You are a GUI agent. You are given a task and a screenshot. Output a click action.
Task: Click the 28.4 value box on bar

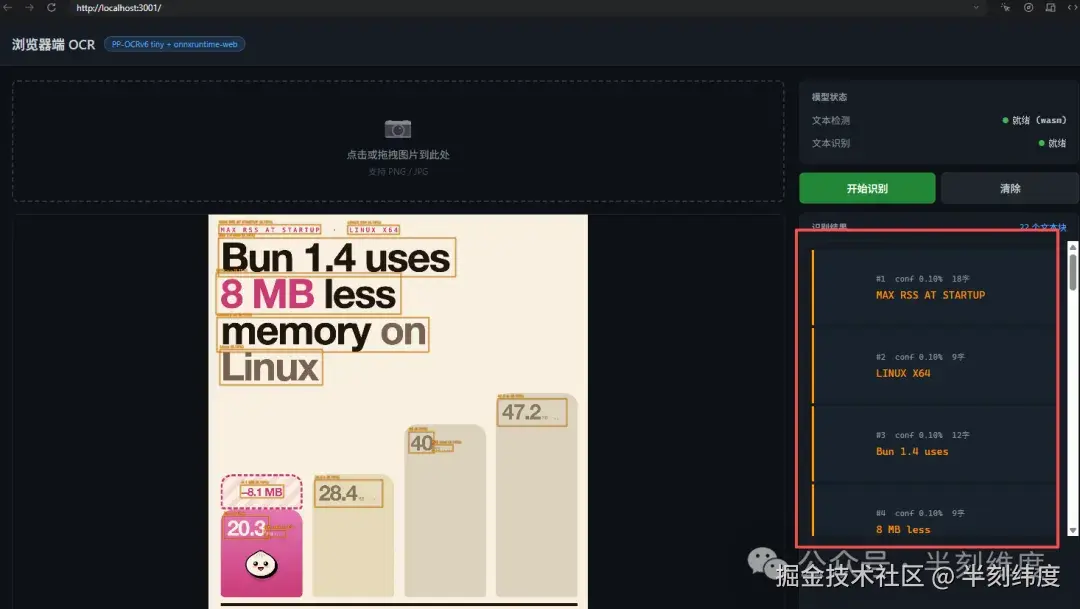pos(349,493)
